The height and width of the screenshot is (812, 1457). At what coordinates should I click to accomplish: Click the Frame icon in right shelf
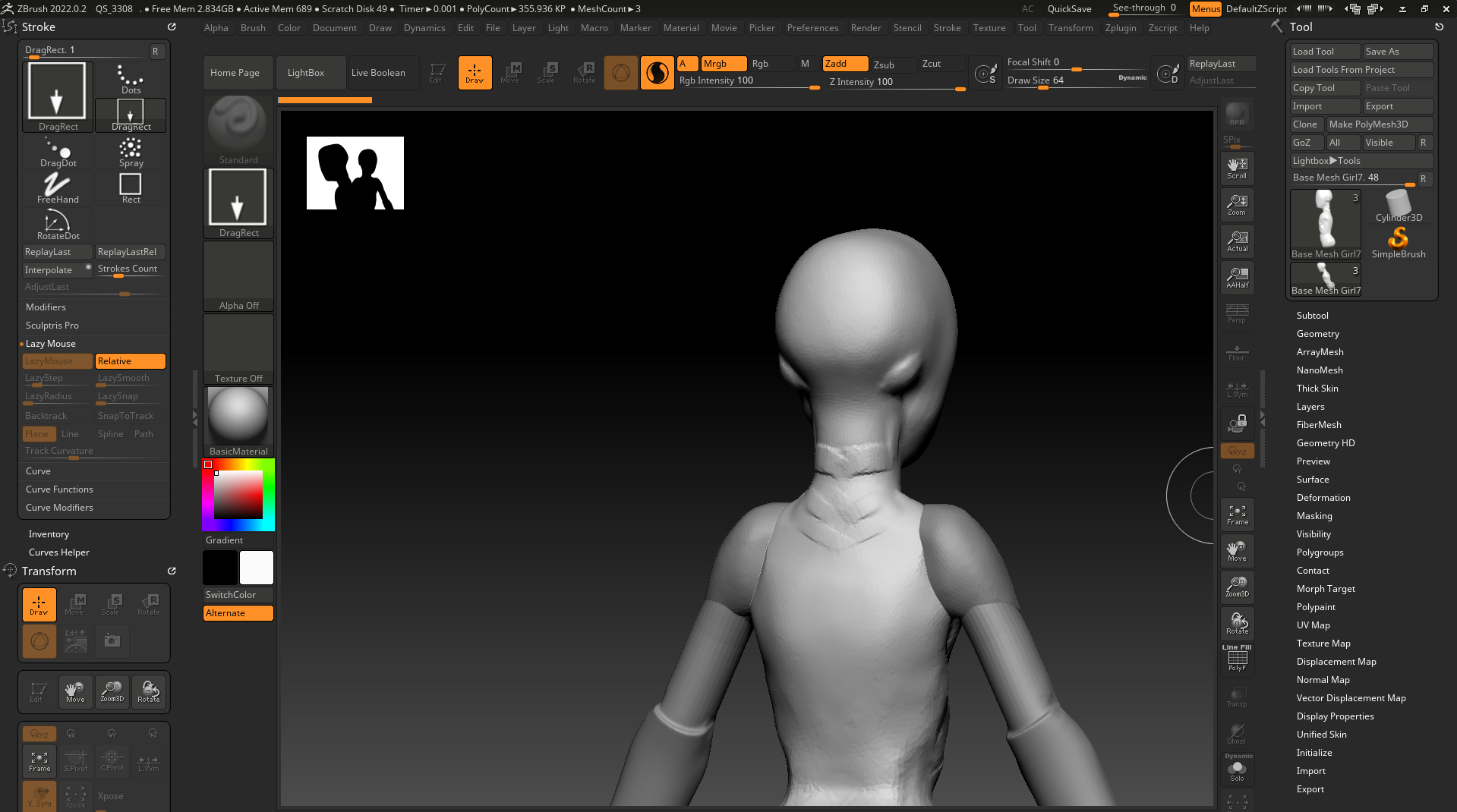(1237, 515)
